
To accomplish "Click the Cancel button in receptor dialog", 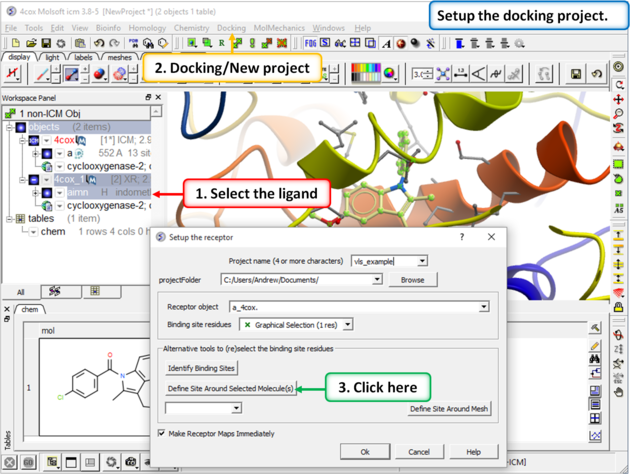I will [419, 452].
